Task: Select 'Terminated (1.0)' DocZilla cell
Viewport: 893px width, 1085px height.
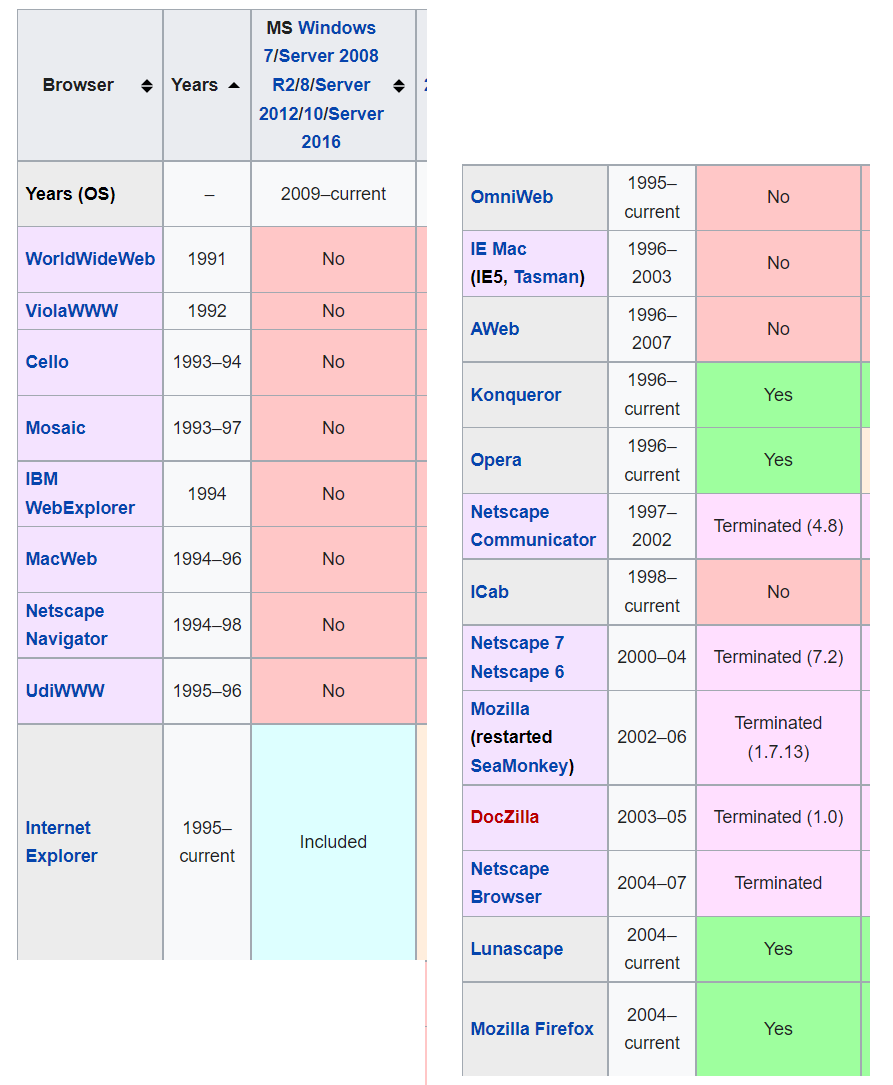Action: (778, 817)
